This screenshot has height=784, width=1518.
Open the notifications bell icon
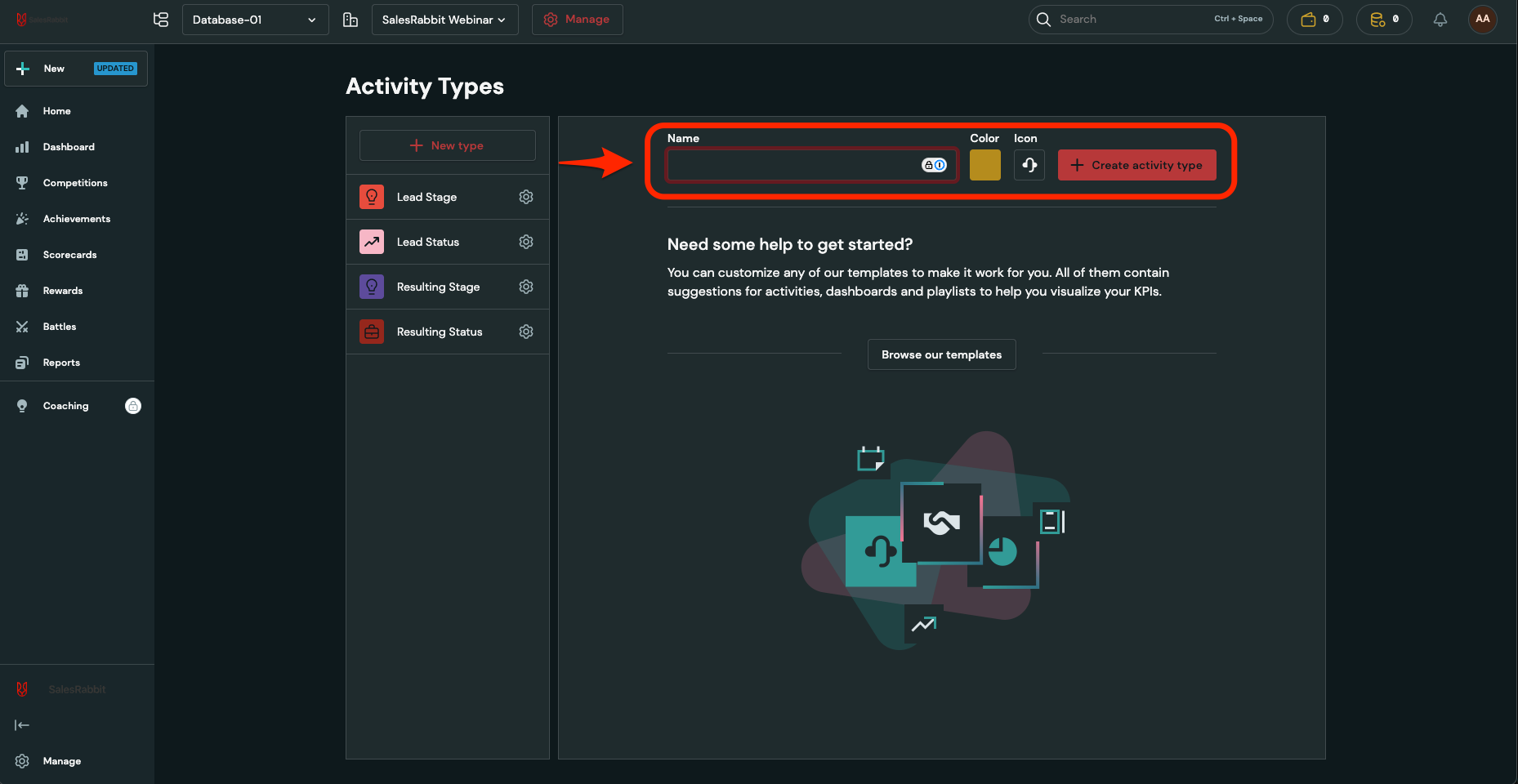click(x=1440, y=20)
